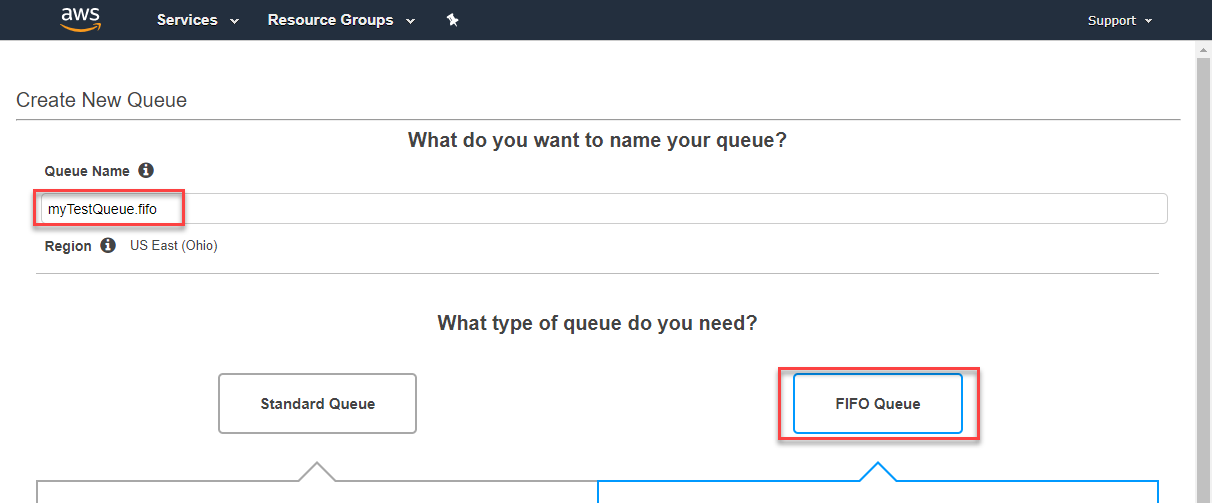1212x503 pixels.
Task: Open the Services menu
Action: 187,20
